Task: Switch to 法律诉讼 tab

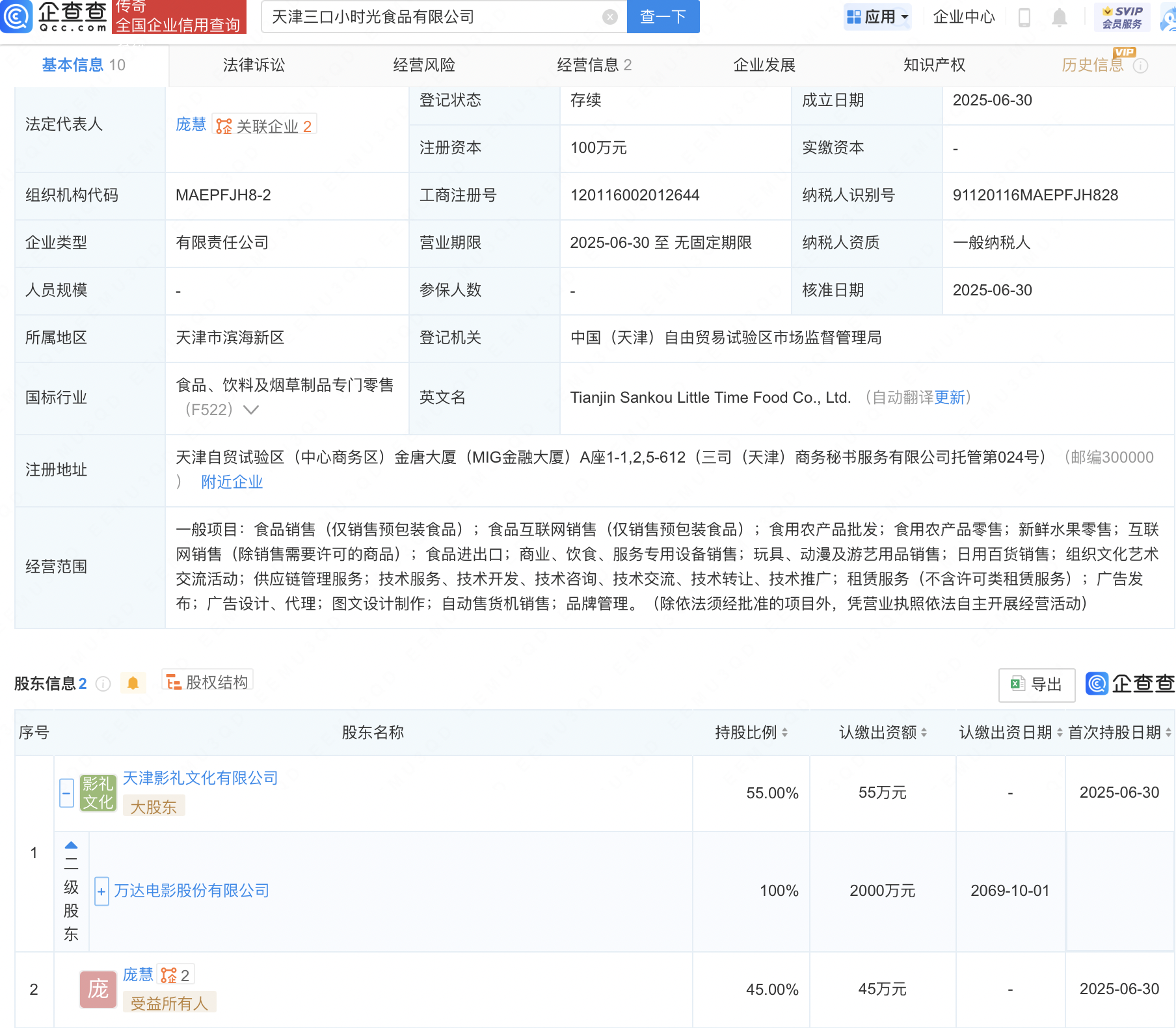Action: click(x=254, y=65)
